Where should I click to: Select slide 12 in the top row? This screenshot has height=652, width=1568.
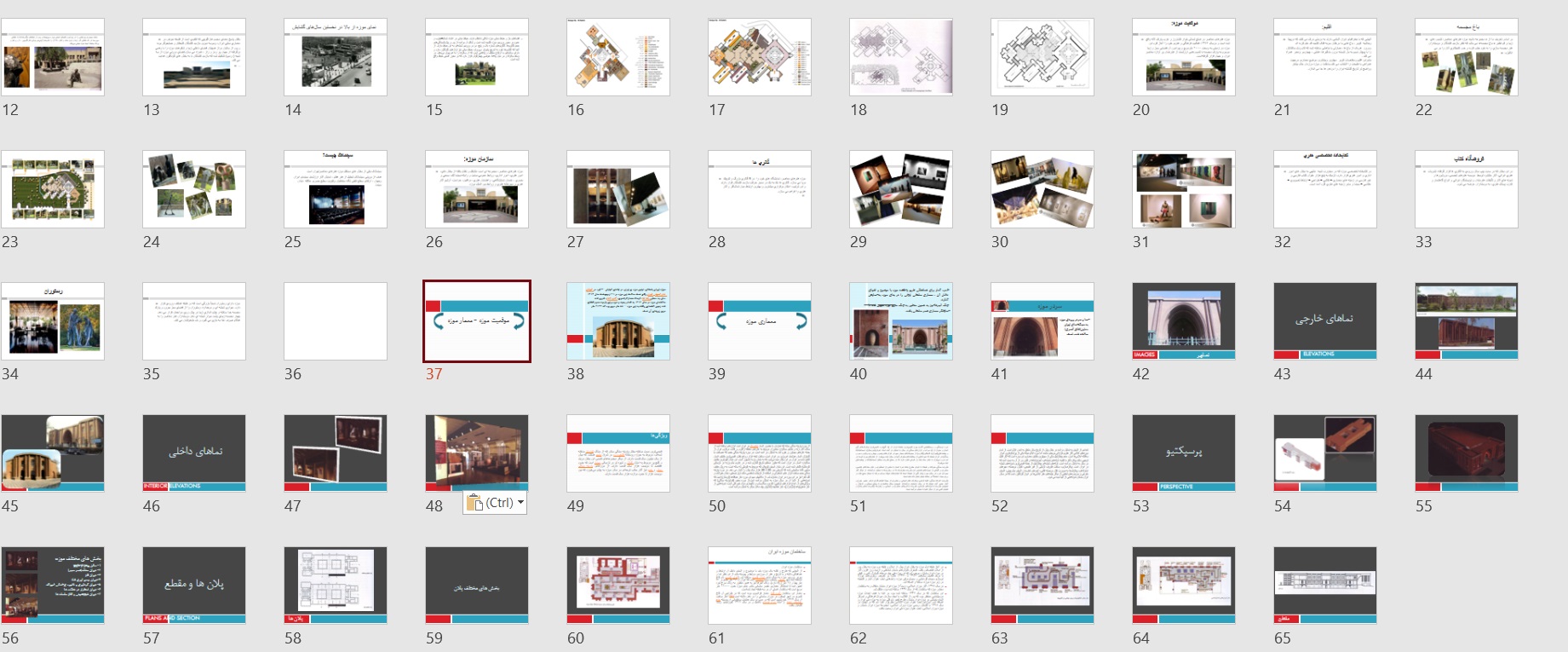(x=53, y=57)
